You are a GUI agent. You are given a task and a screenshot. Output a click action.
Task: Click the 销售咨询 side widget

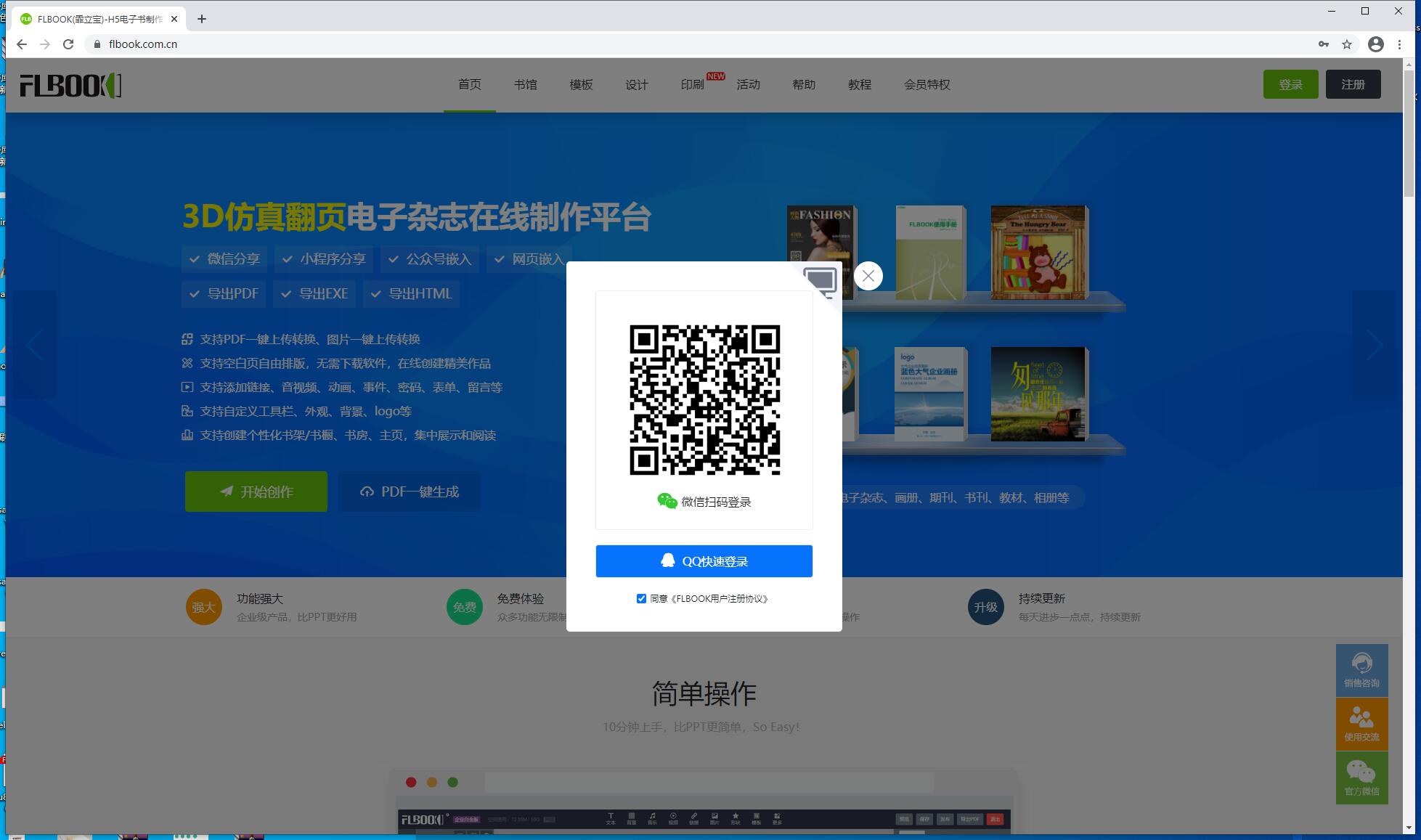point(1362,670)
